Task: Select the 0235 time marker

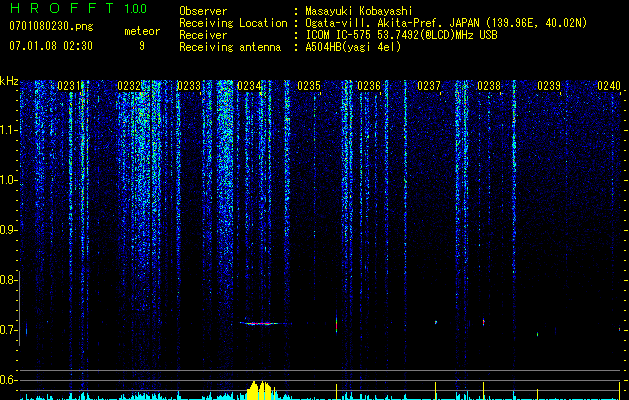Action: 309,85
